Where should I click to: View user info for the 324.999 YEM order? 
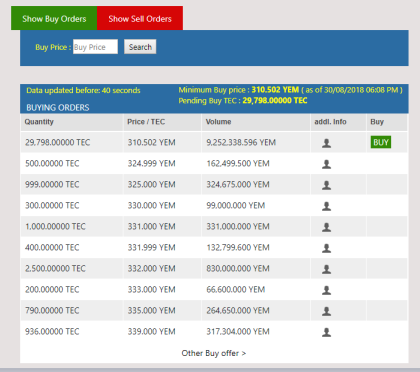[326, 164]
